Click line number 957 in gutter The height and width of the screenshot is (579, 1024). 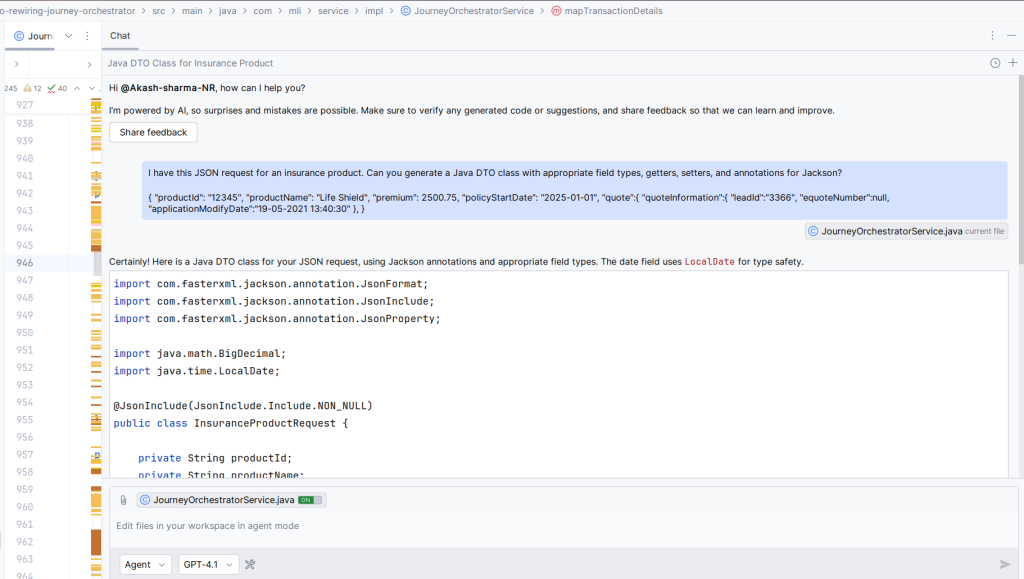tap(25, 454)
